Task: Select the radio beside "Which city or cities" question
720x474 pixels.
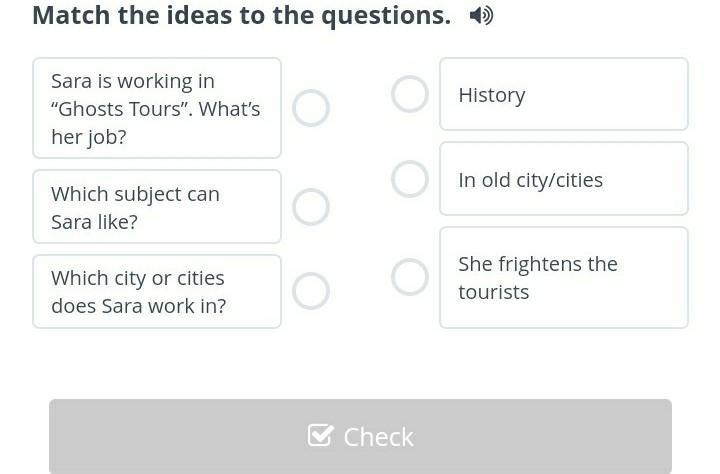Action: tap(311, 291)
